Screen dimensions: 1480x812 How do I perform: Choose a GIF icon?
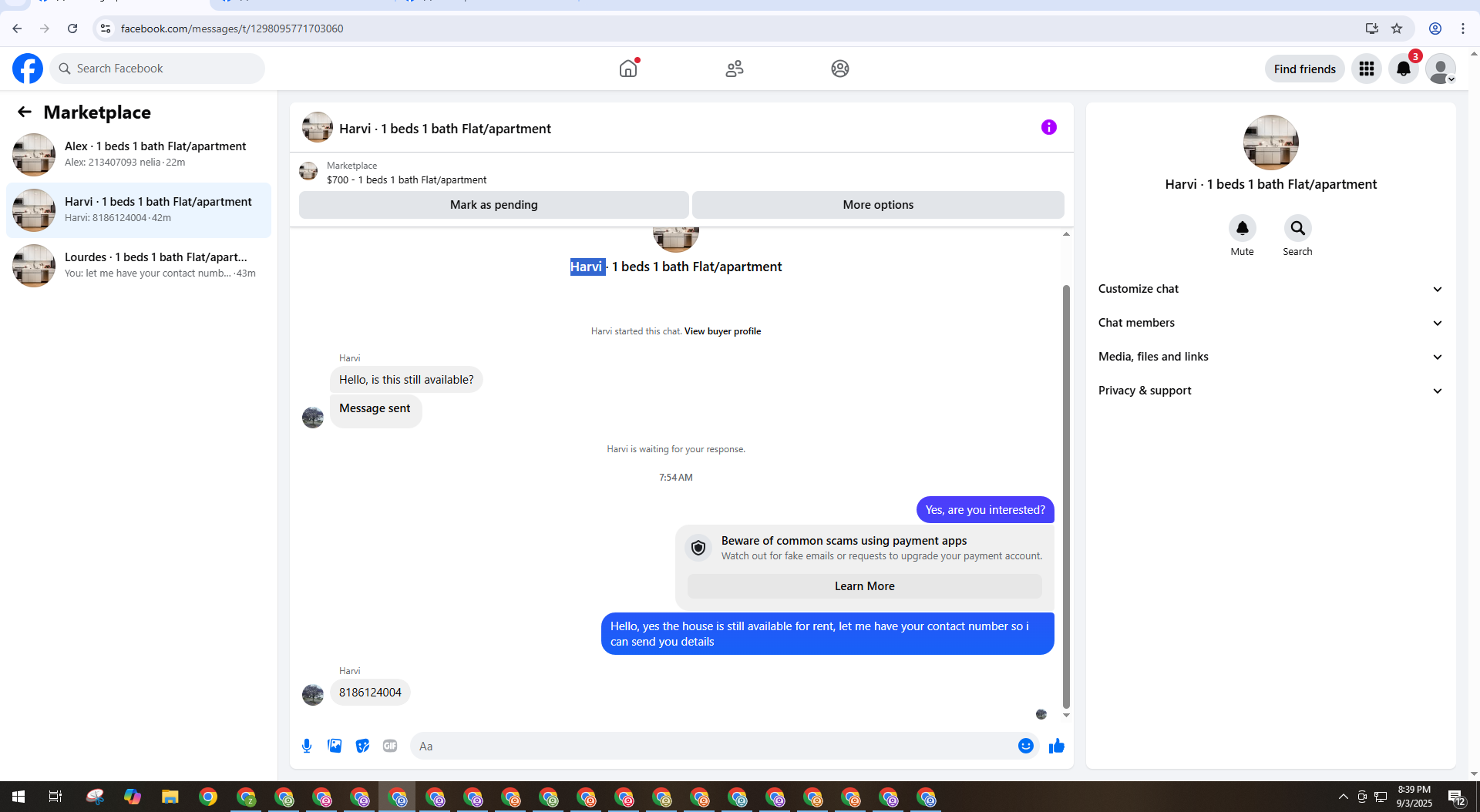[390, 746]
